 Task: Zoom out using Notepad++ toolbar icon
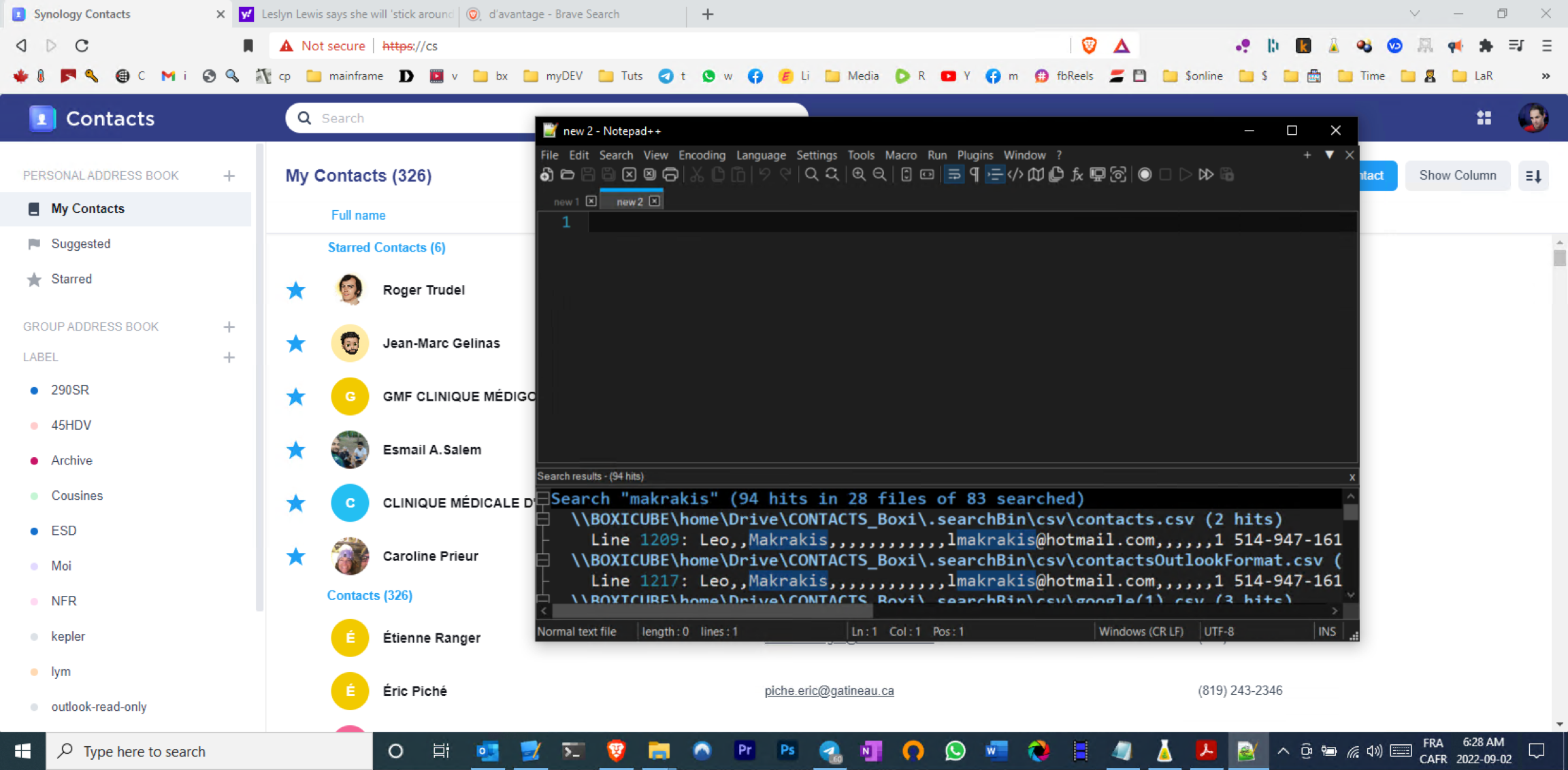[x=879, y=175]
